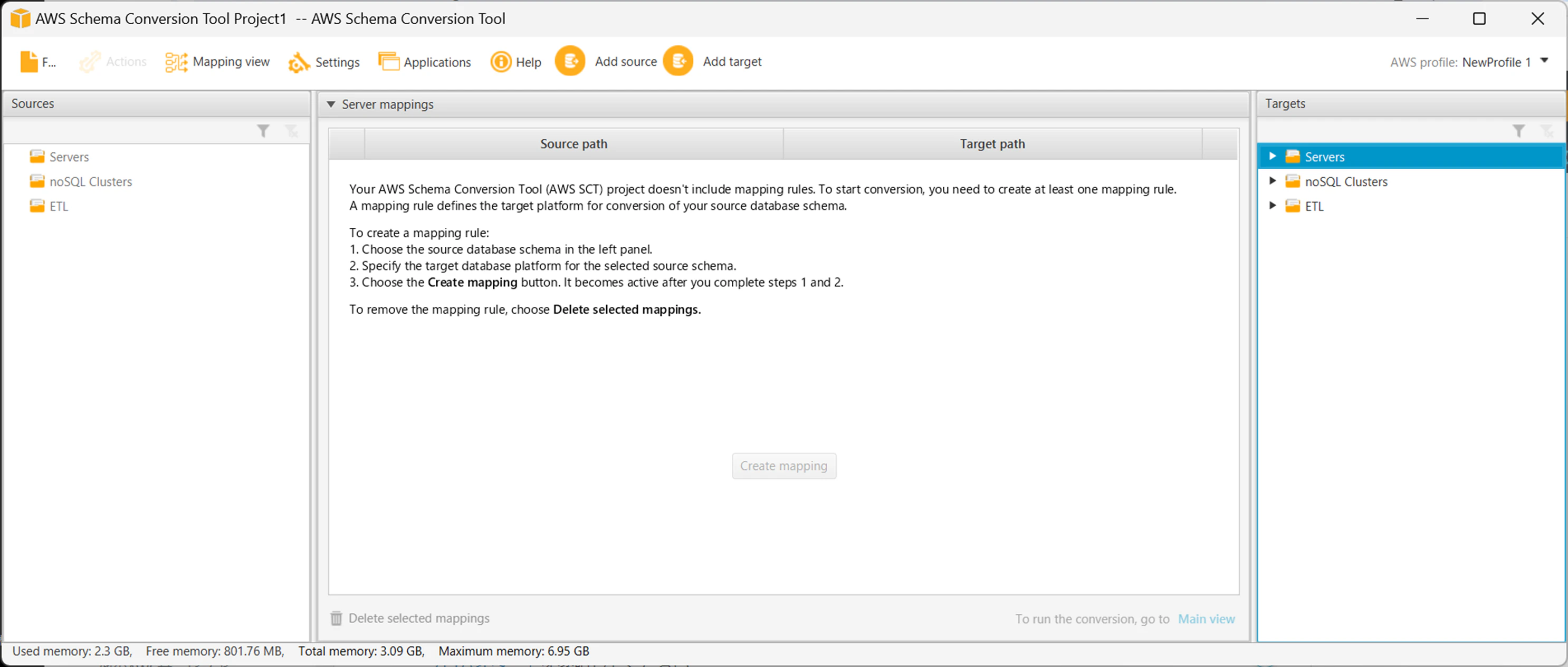Minimize the AWS Schema Conversion Tool window
This screenshot has width=1568, height=667.
[x=1422, y=19]
